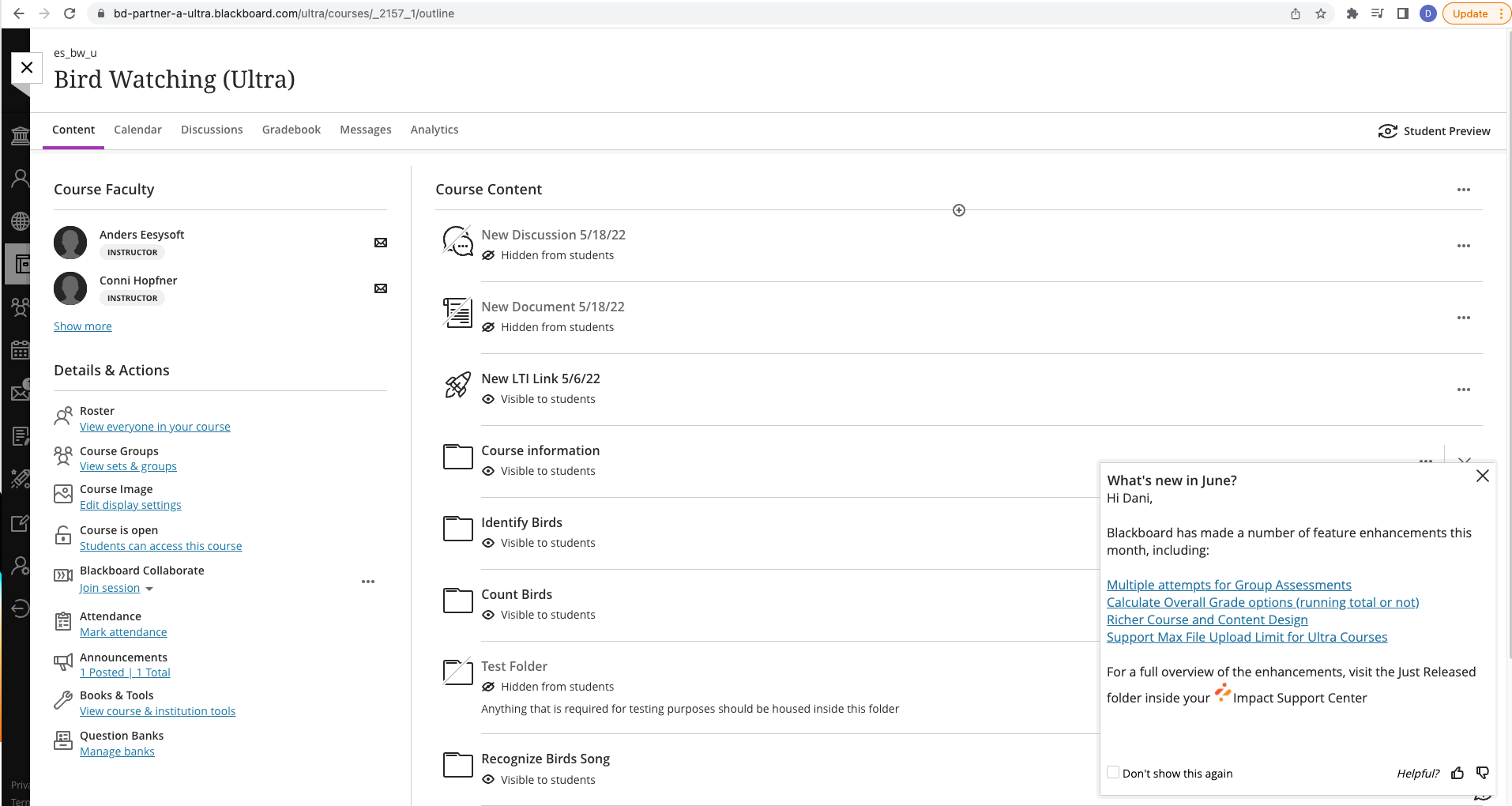Open Mark attendance link
The image size is (1512, 806).
(123, 632)
